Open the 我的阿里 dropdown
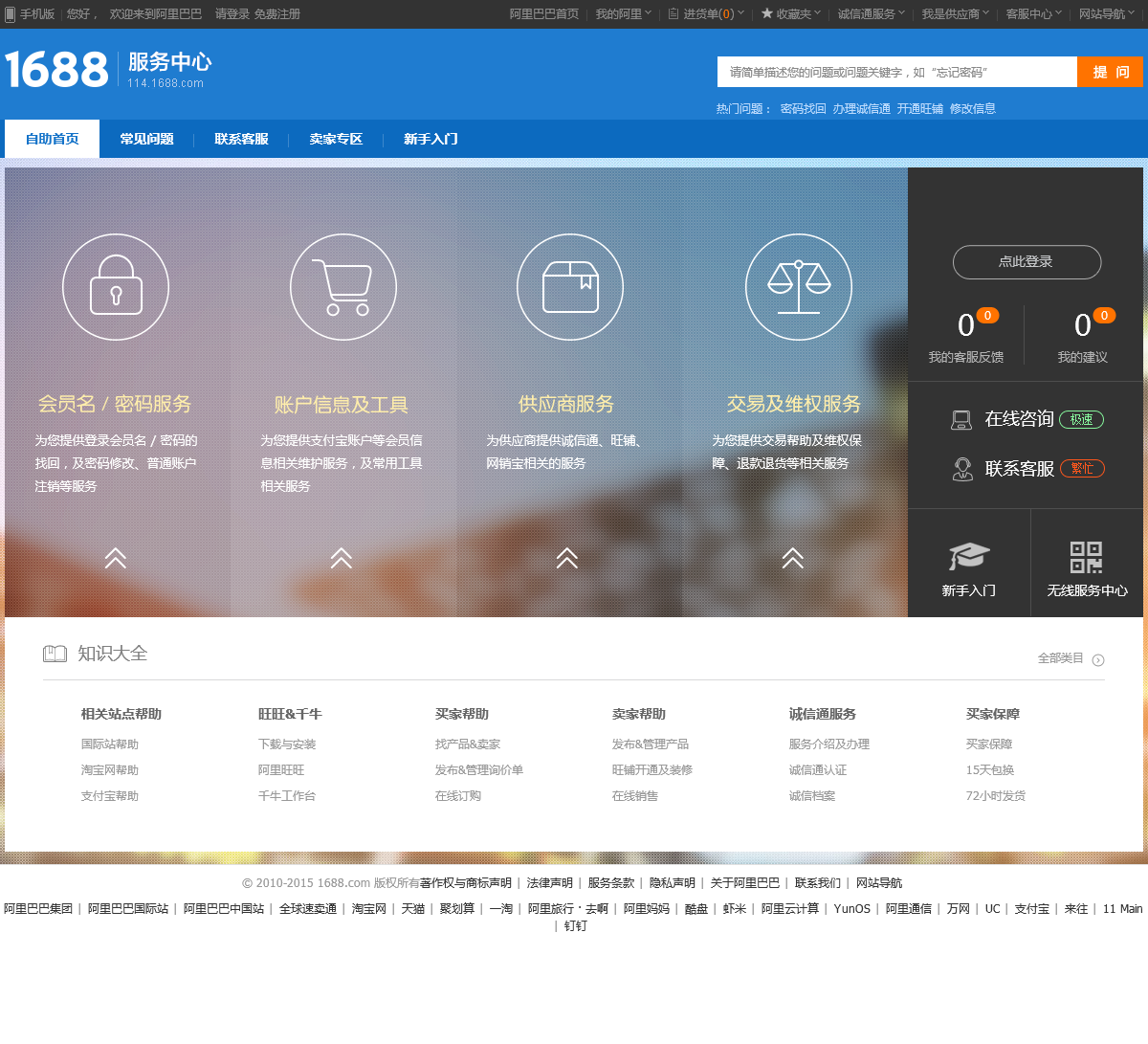Image resolution: width=1148 pixels, height=1044 pixels. tap(623, 14)
